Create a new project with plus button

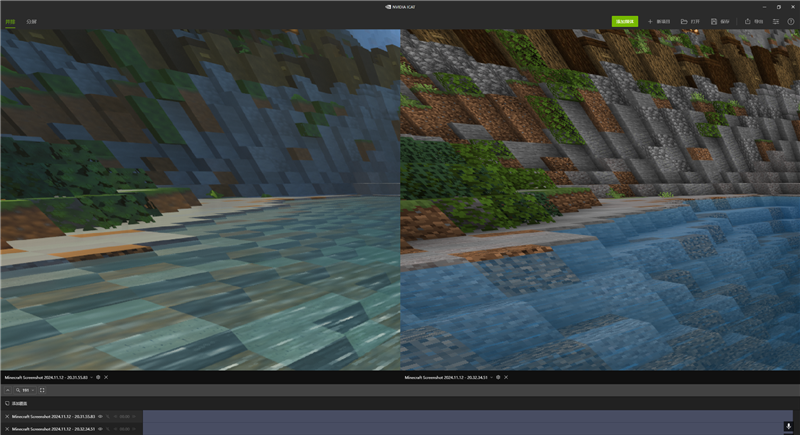point(659,21)
